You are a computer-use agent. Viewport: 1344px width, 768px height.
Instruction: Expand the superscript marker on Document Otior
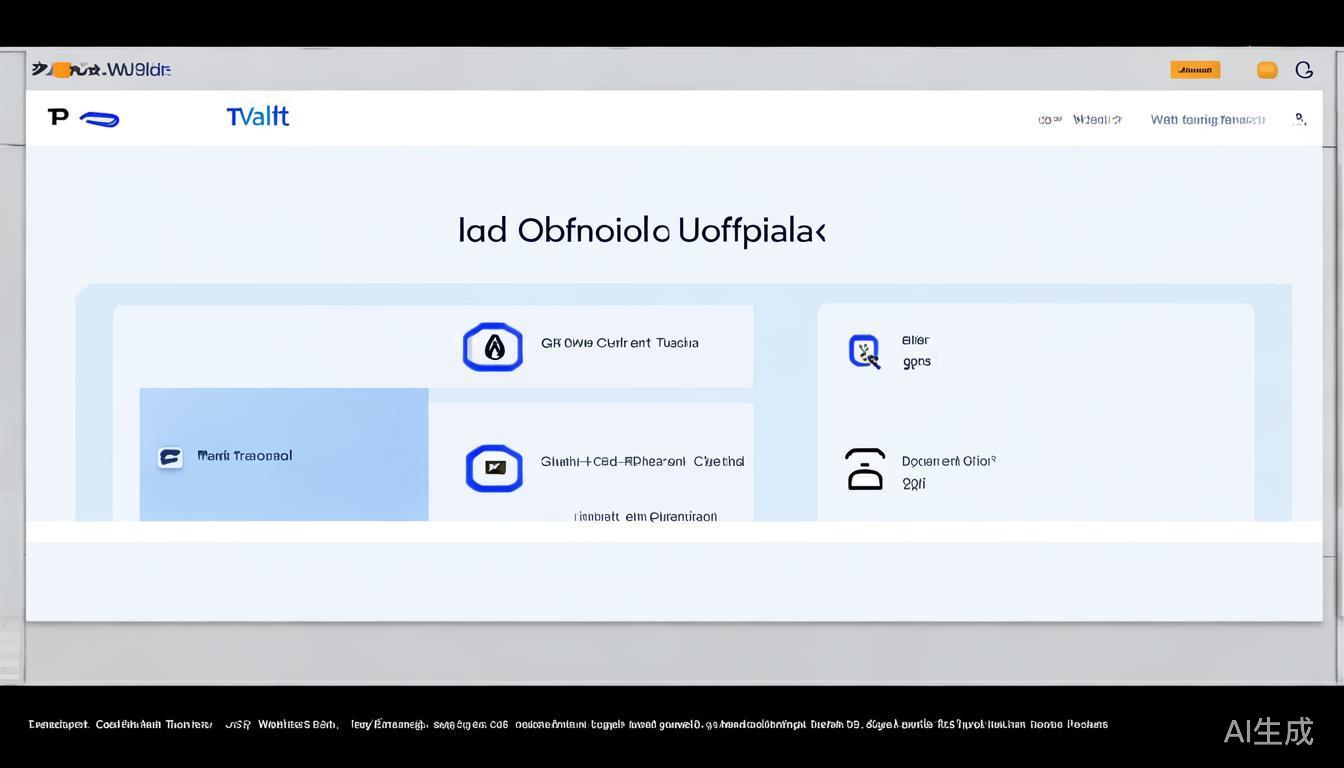click(991, 458)
